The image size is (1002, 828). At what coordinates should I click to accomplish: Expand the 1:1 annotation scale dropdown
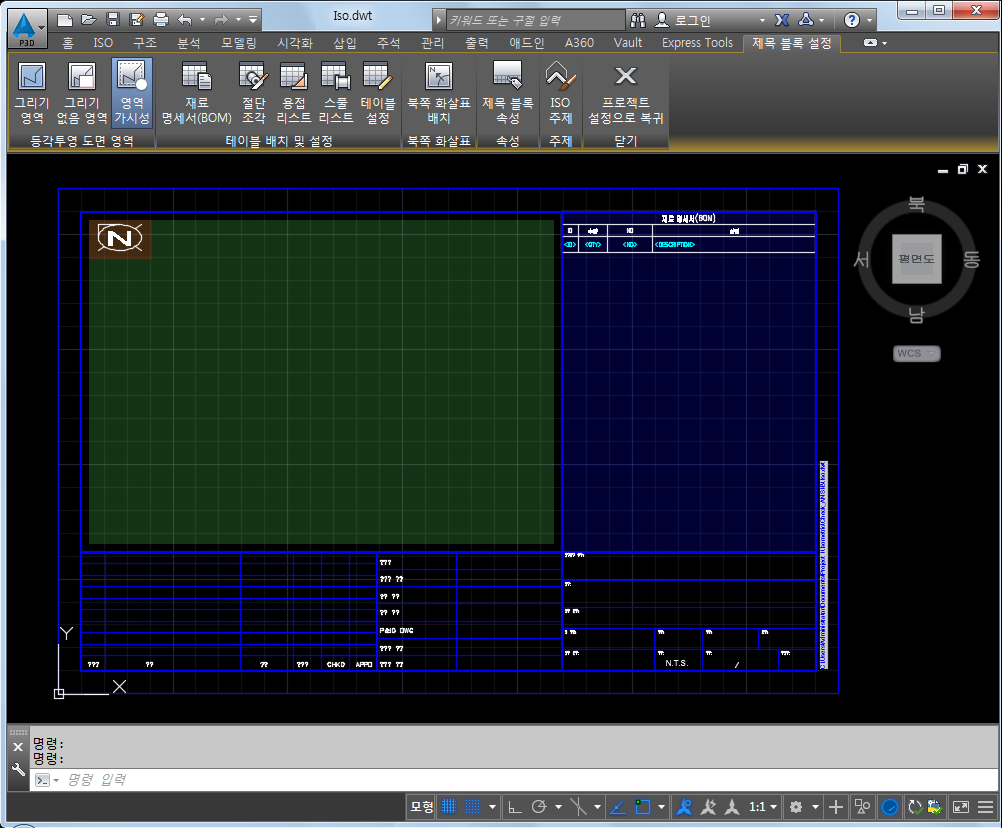[765, 806]
